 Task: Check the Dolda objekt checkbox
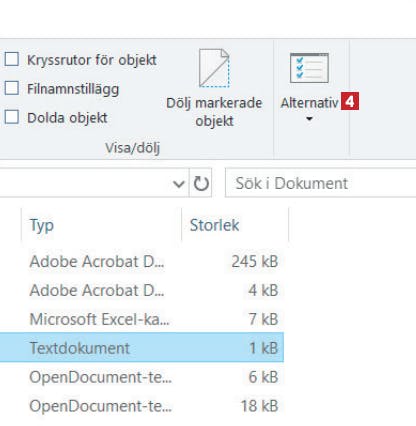coord(12,117)
